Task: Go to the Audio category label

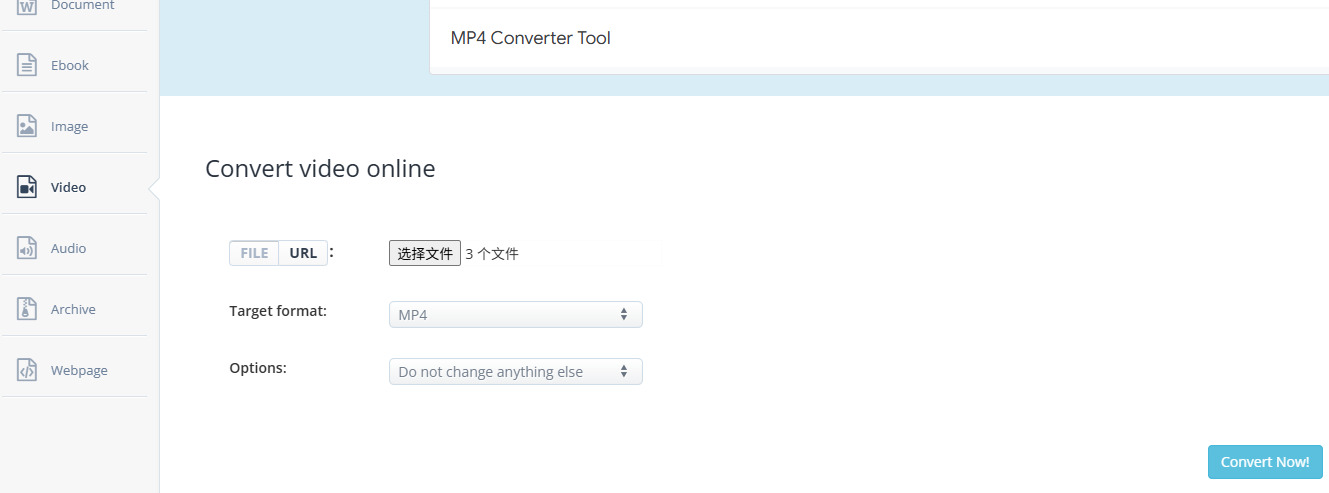Action: click(x=69, y=248)
